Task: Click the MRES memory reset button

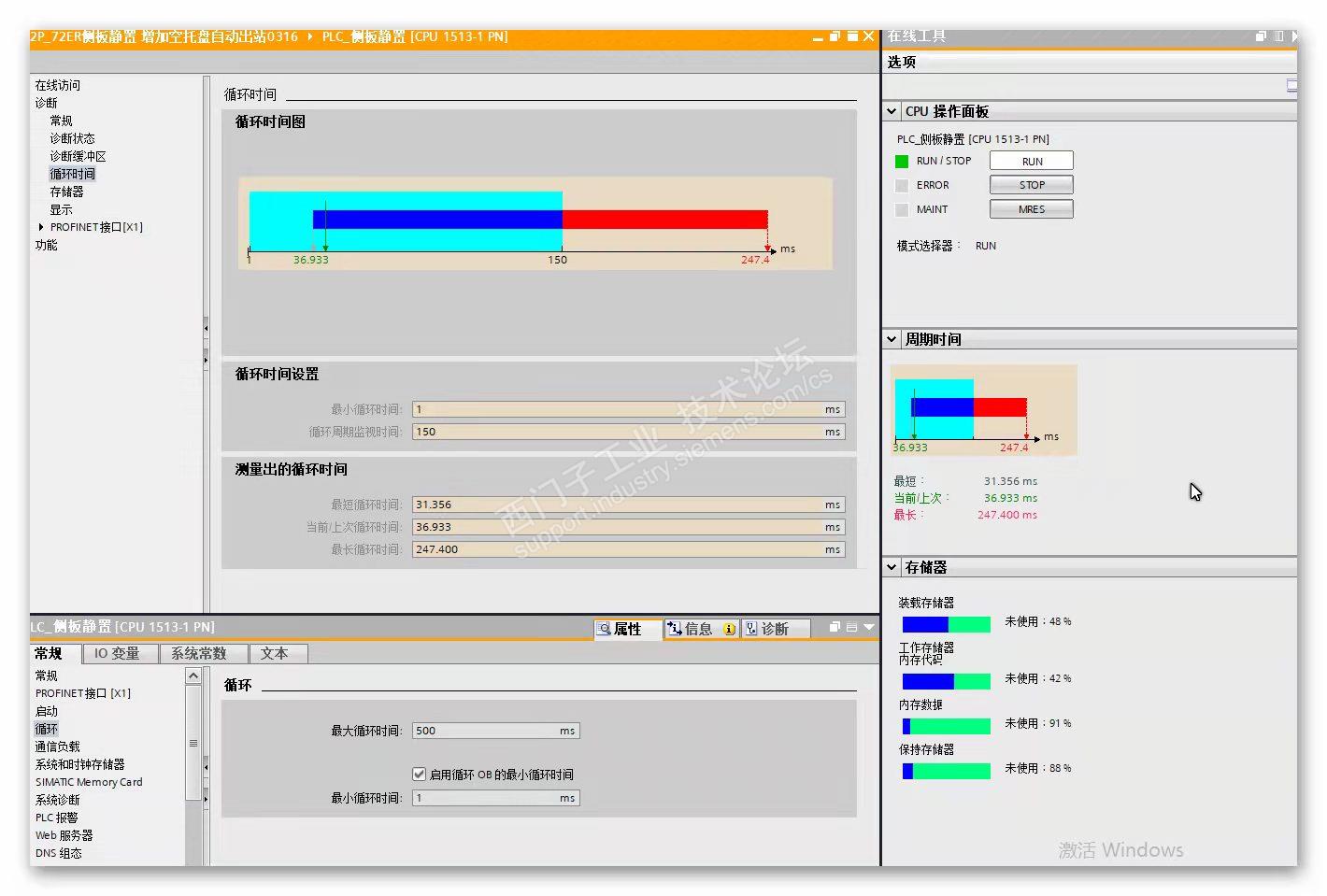Action: tap(1032, 209)
